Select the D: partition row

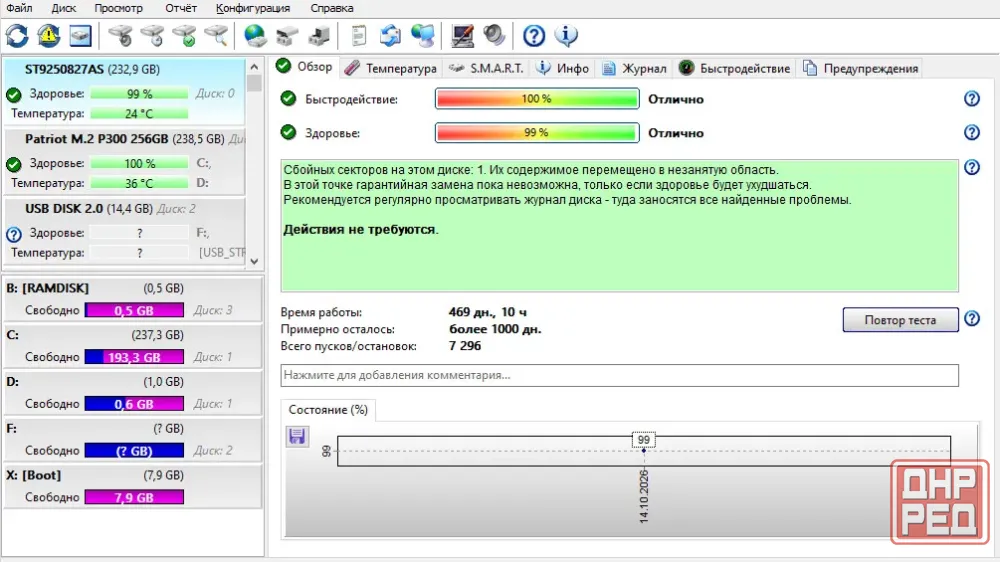133,392
